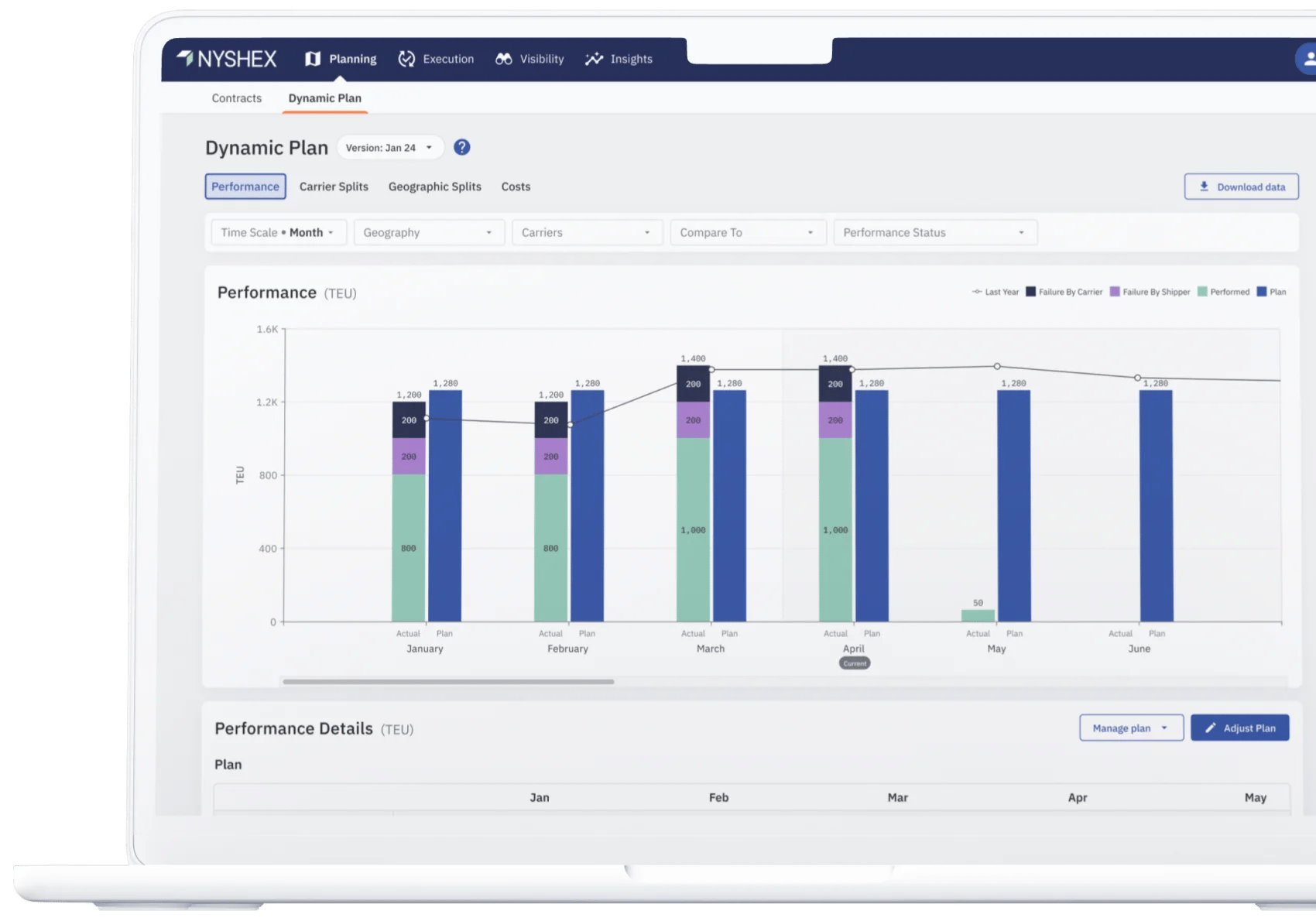Click the Mar column header
Image resolution: width=1316 pixels, height=921 pixels.
[898, 797]
